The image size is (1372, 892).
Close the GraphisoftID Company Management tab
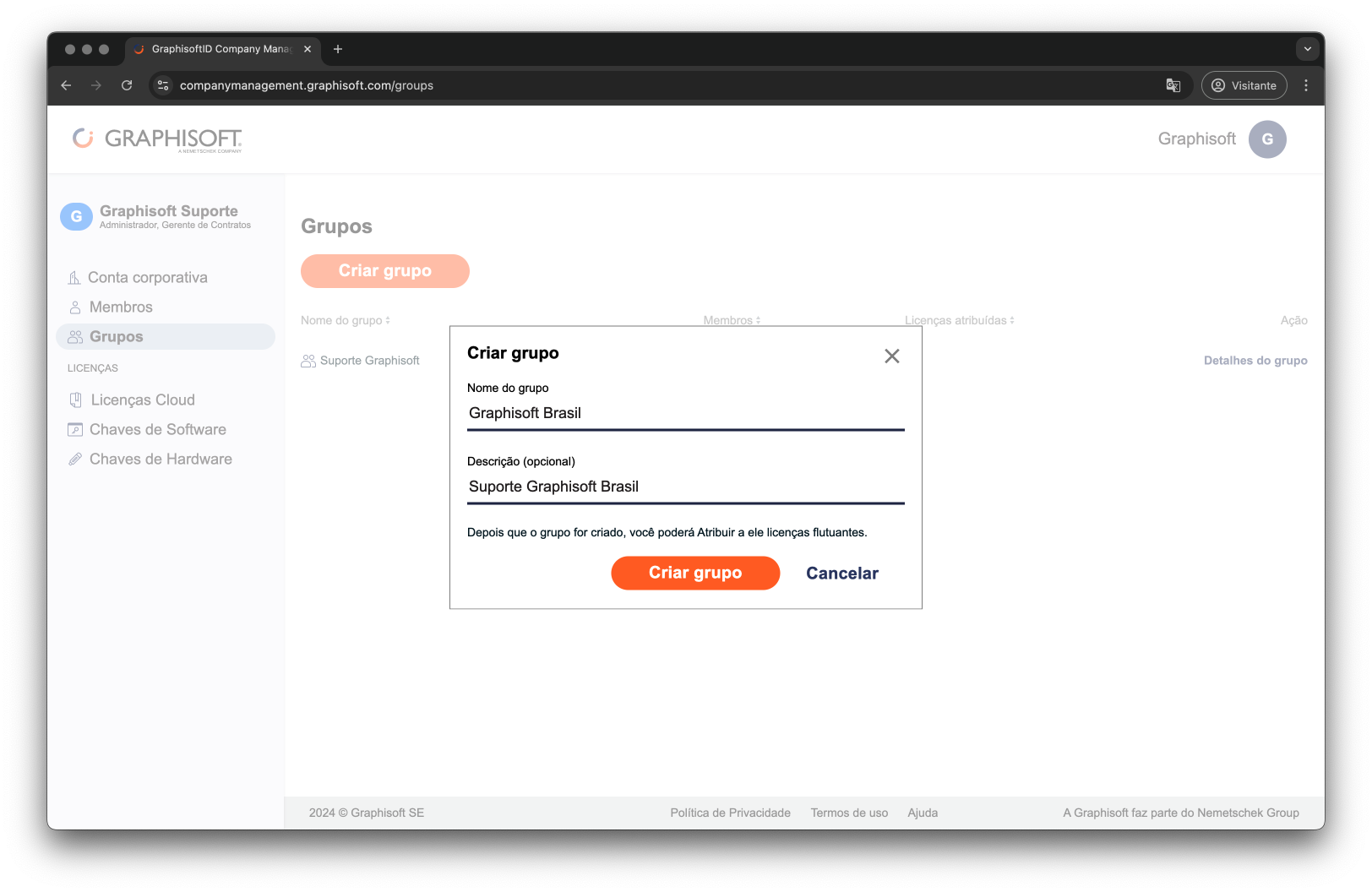[308, 49]
